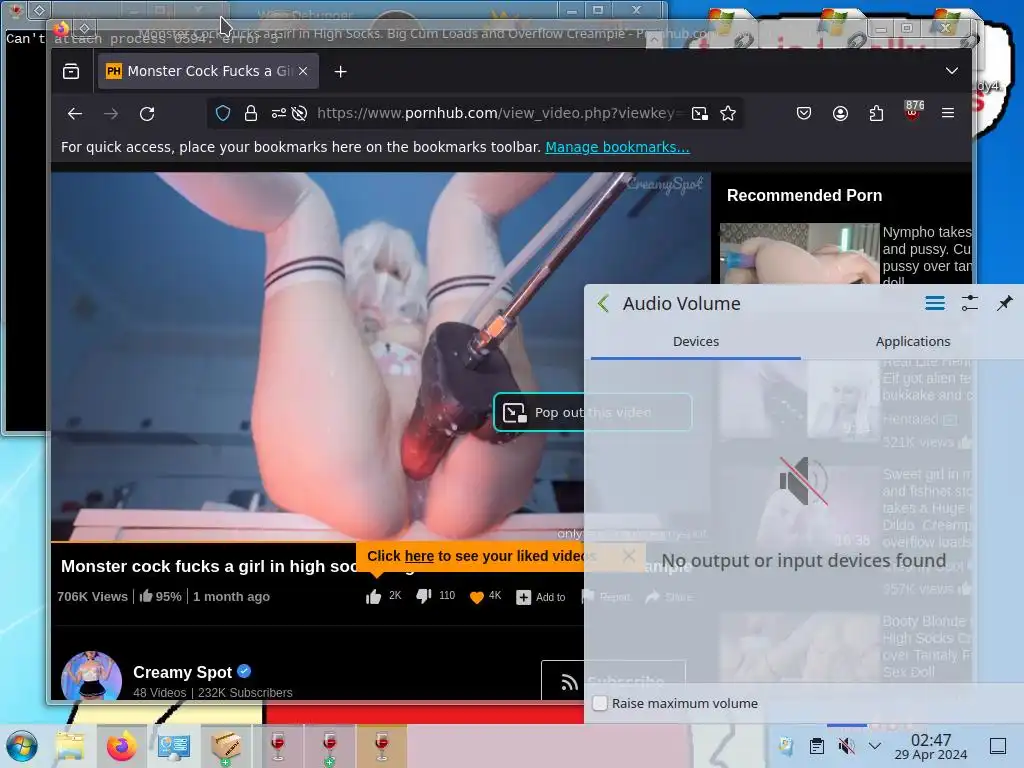Toggle picture-in-picture icon in the address bar

point(699,114)
